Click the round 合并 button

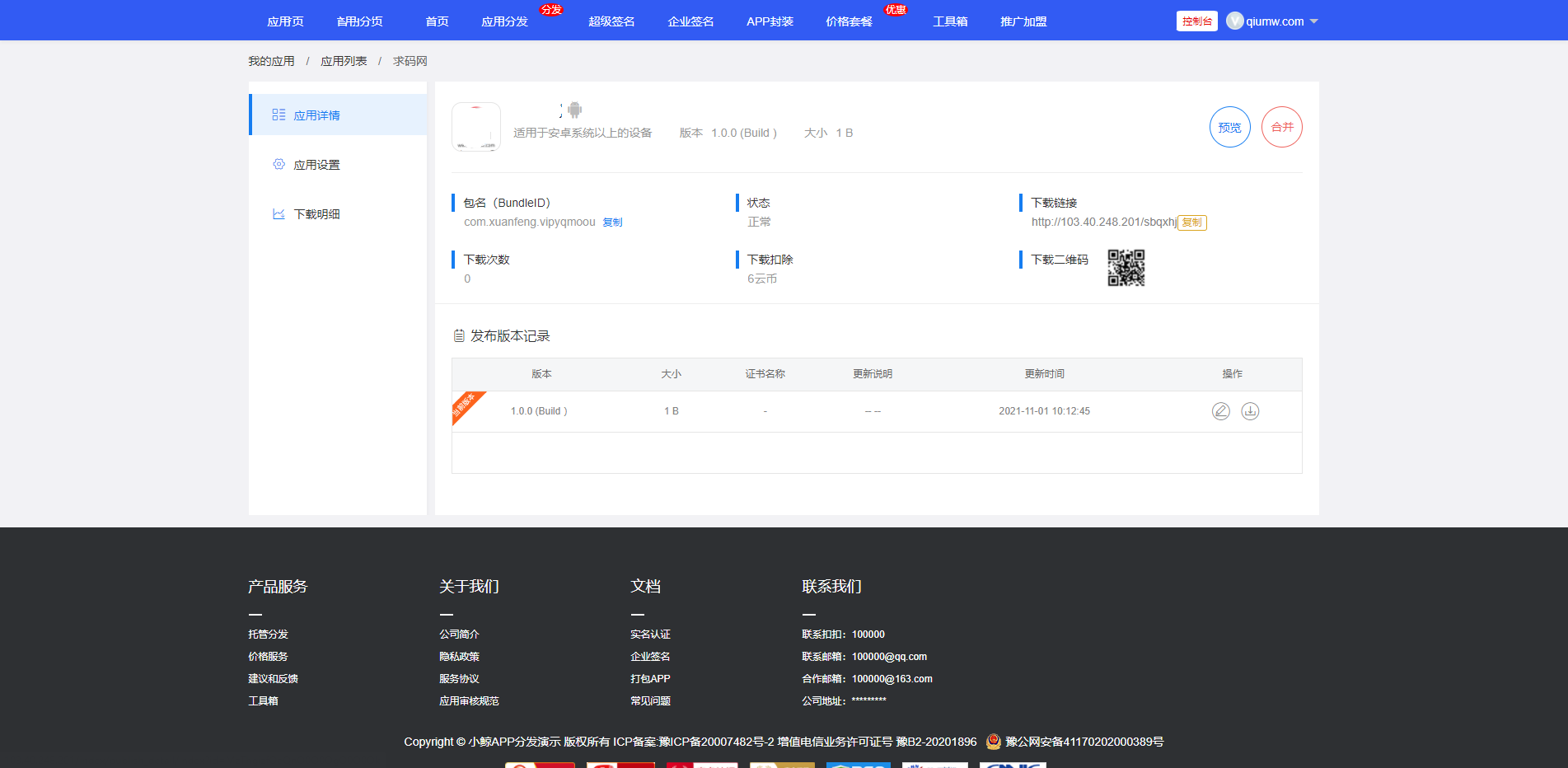pyautogui.click(x=1281, y=128)
